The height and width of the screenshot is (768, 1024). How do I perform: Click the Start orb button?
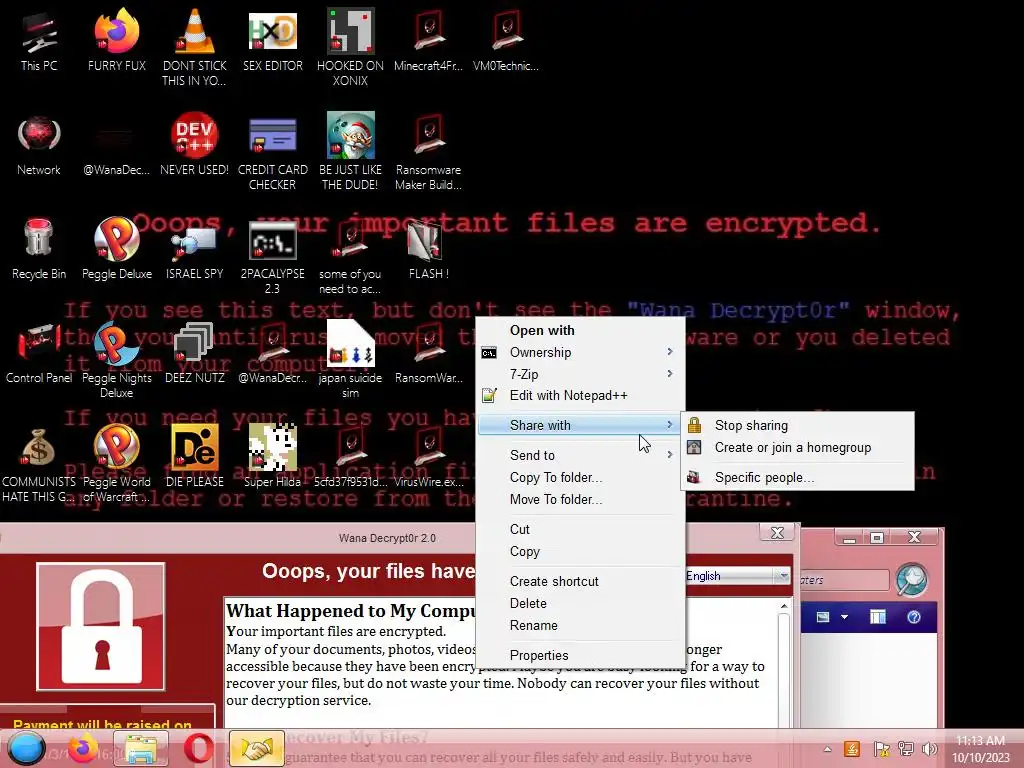[26, 748]
